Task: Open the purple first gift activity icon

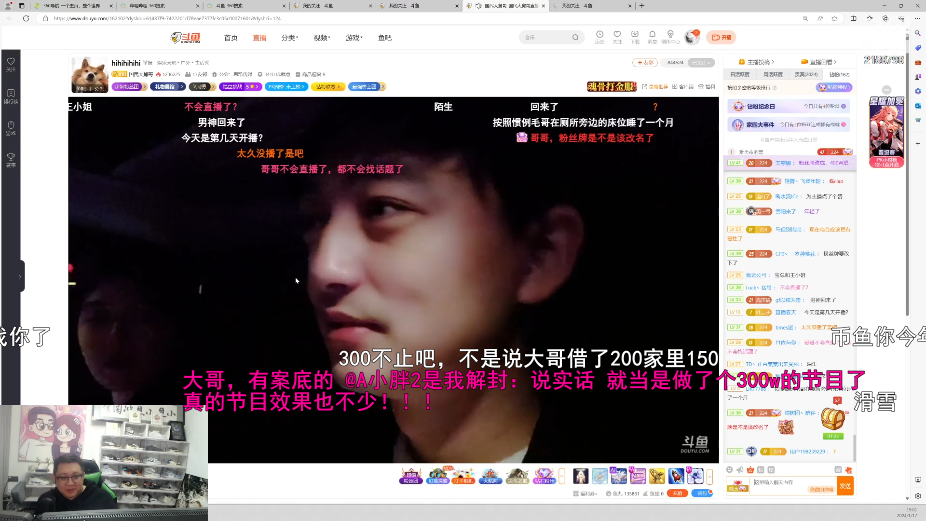Action: [x=411, y=476]
